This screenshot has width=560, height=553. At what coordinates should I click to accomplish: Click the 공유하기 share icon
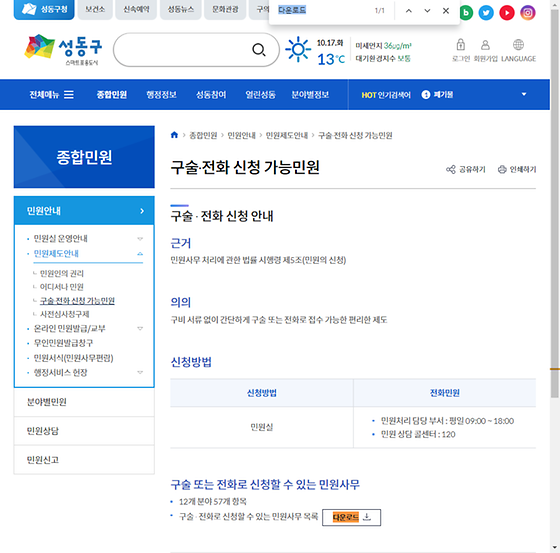click(x=451, y=169)
